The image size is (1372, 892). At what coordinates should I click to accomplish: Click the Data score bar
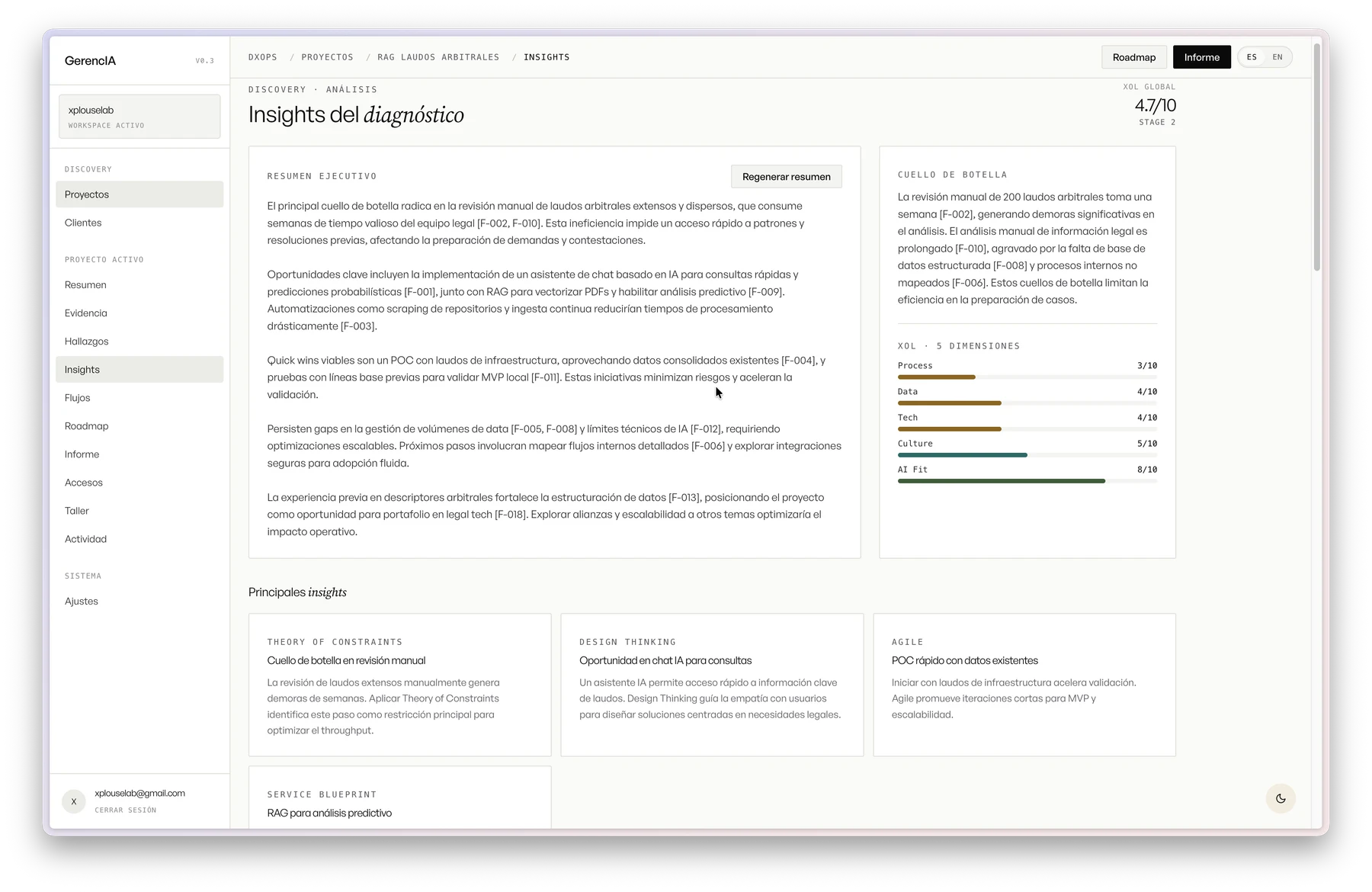point(1027,403)
